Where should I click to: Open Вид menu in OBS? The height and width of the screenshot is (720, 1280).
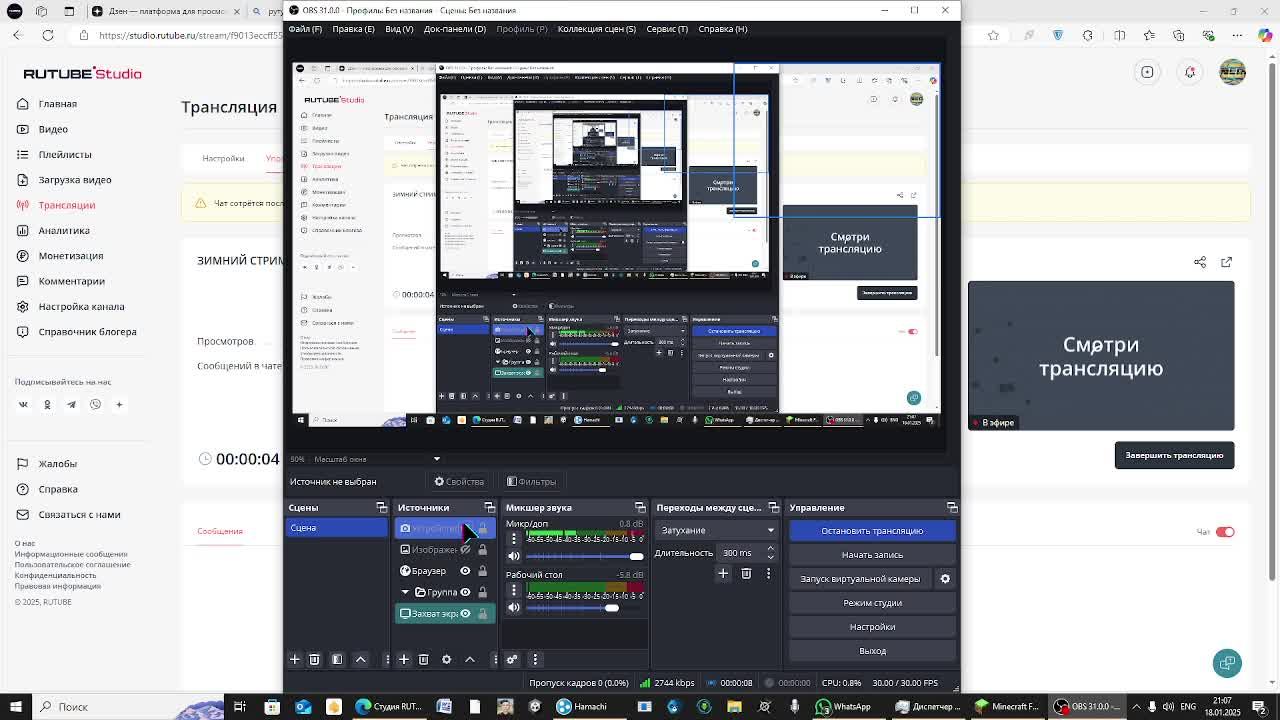[x=399, y=29]
